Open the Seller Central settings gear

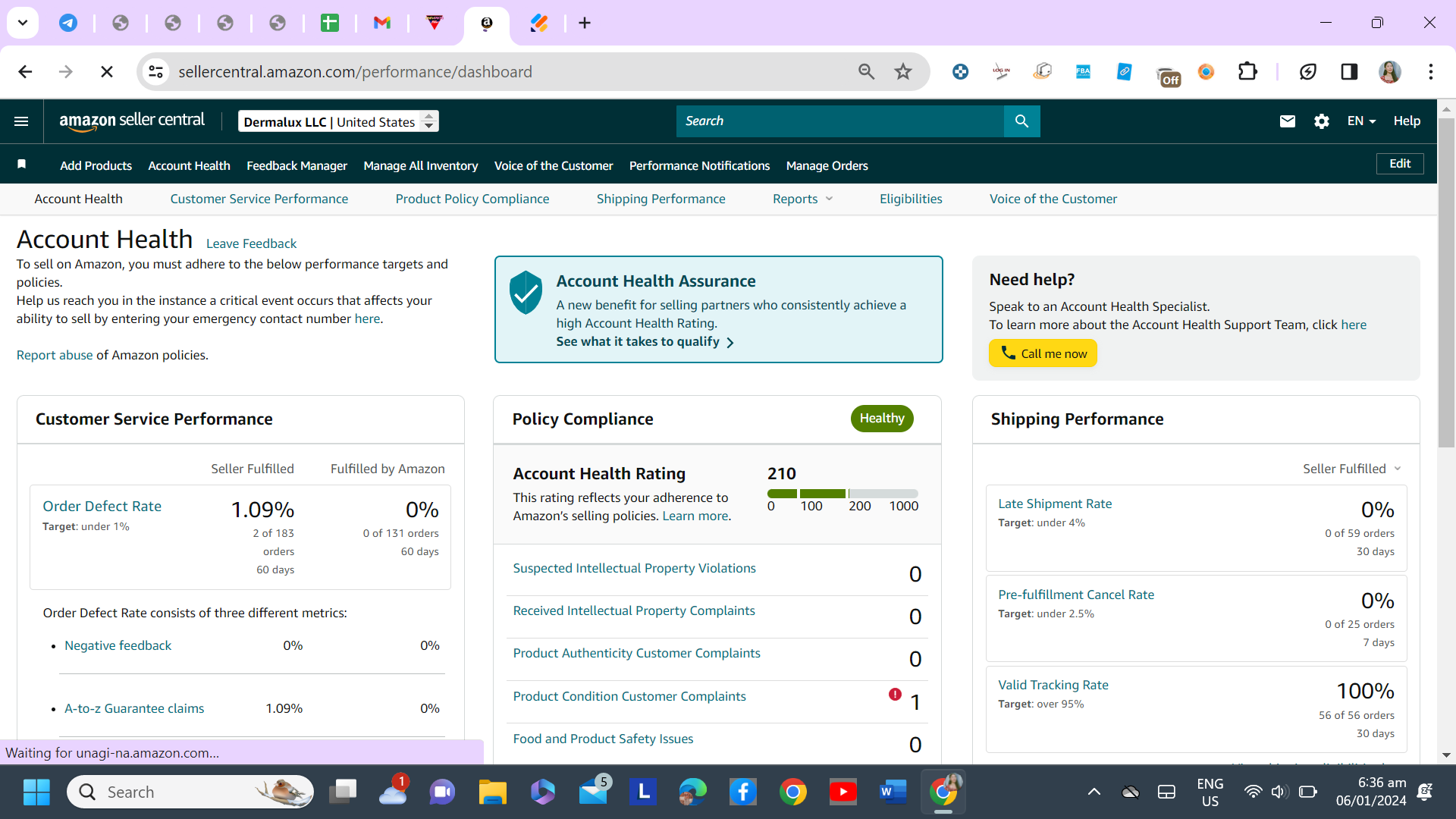click(x=1321, y=121)
